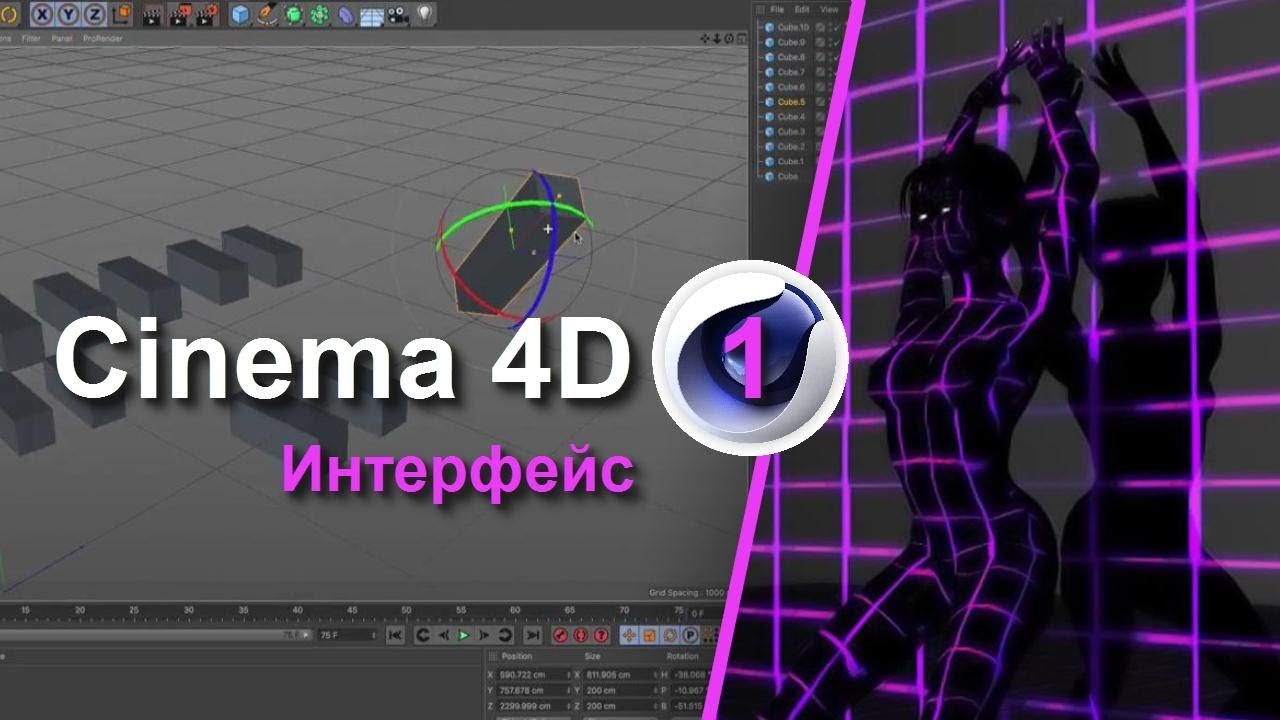This screenshot has height=720, width=1280.
Task: Select Cube.9 in object list
Action: tap(790, 42)
